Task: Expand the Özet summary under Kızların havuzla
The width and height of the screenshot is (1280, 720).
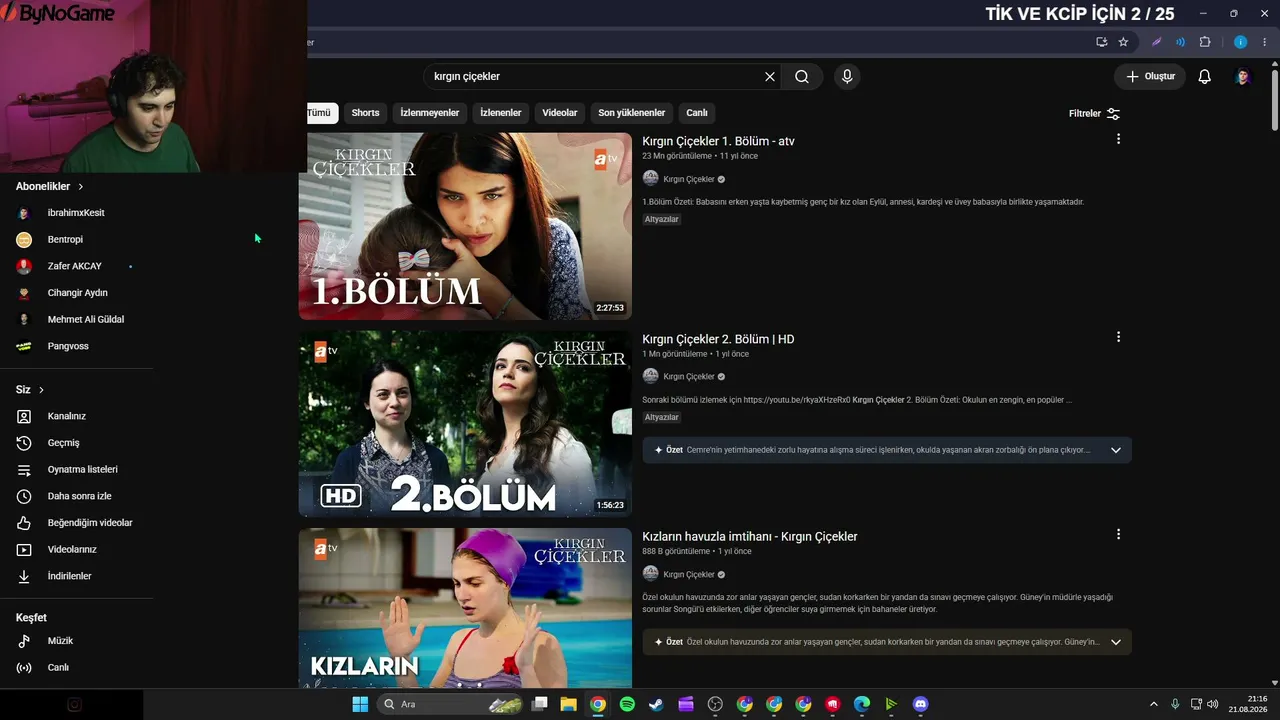Action: coord(1116,642)
